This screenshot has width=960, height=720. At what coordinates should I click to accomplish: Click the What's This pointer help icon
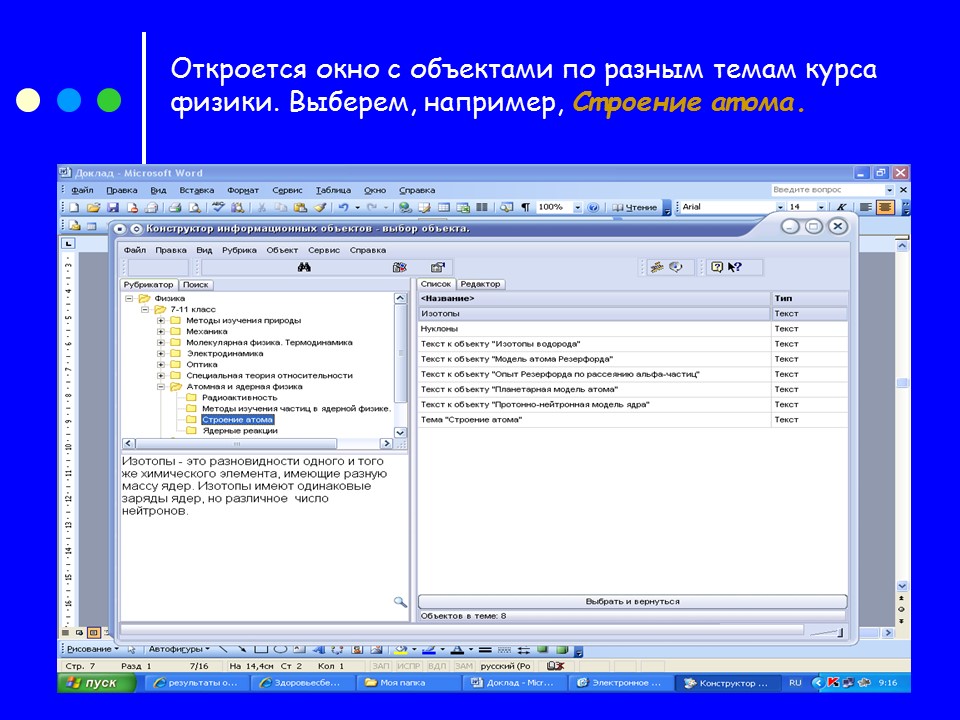pyautogui.click(x=735, y=267)
